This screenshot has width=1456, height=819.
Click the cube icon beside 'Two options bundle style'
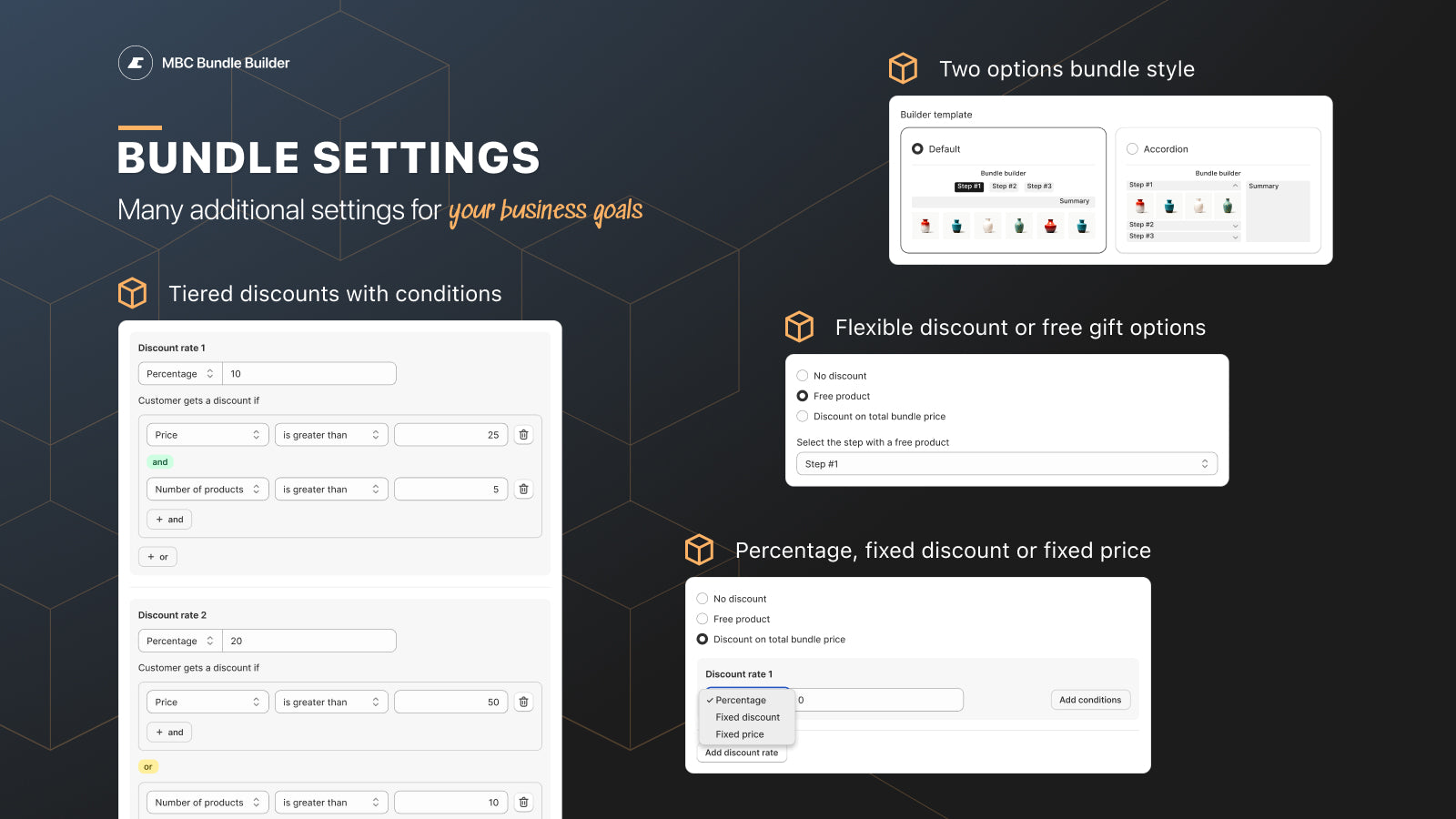[x=902, y=68]
